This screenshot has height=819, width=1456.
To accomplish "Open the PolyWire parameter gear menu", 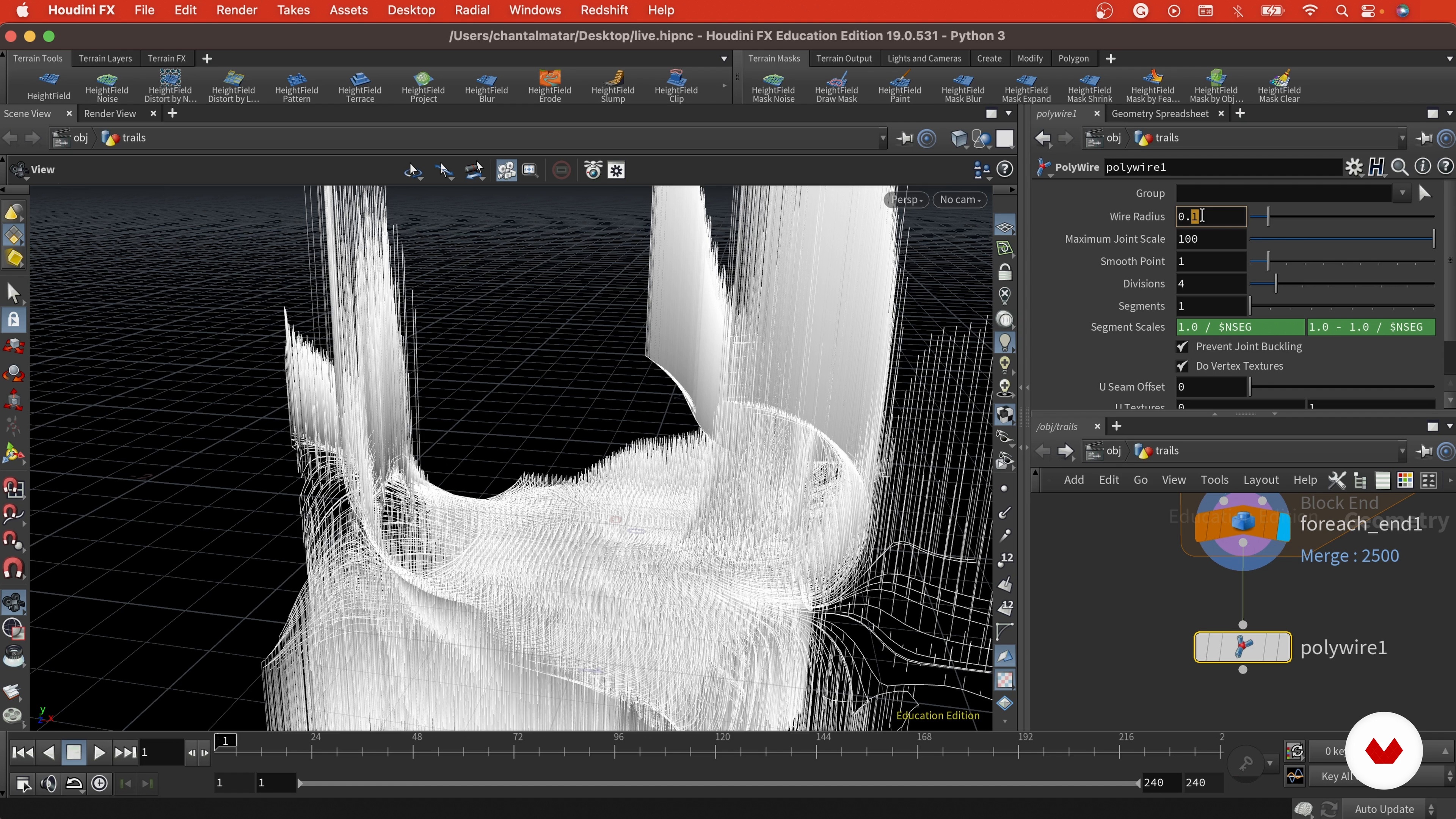I will tap(1354, 167).
